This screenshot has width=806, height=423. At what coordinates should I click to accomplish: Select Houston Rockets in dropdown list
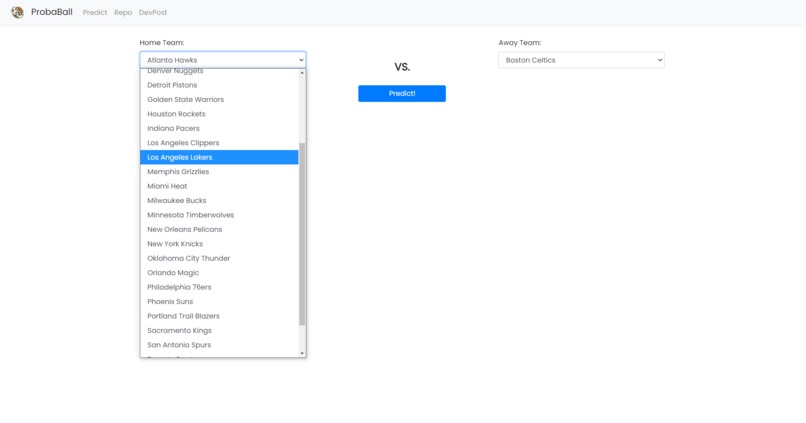coord(219,114)
